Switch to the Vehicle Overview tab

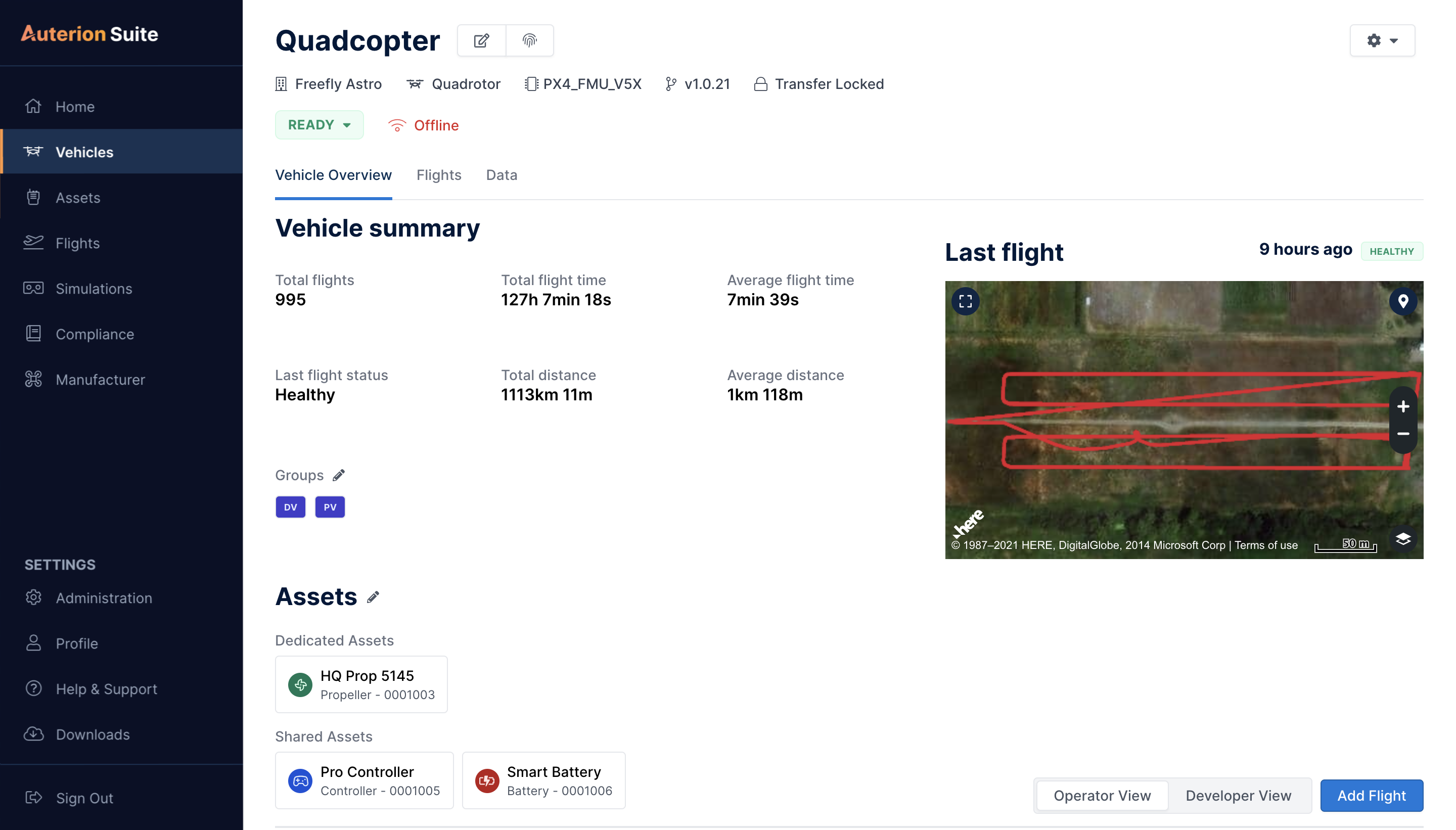tap(334, 175)
